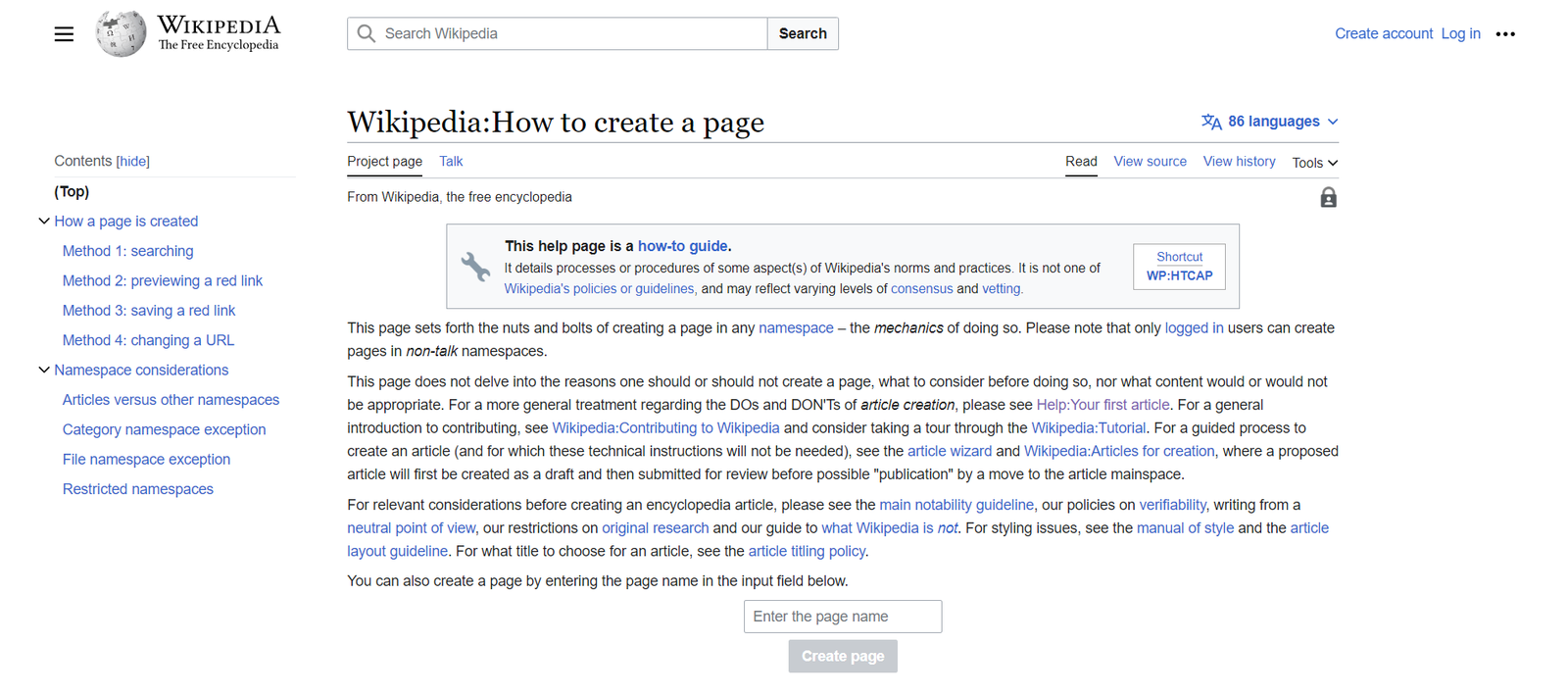Open 'layout guideline' link
Image resolution: width=1568 pixels, height=694 pixels.
click(398, 551)
